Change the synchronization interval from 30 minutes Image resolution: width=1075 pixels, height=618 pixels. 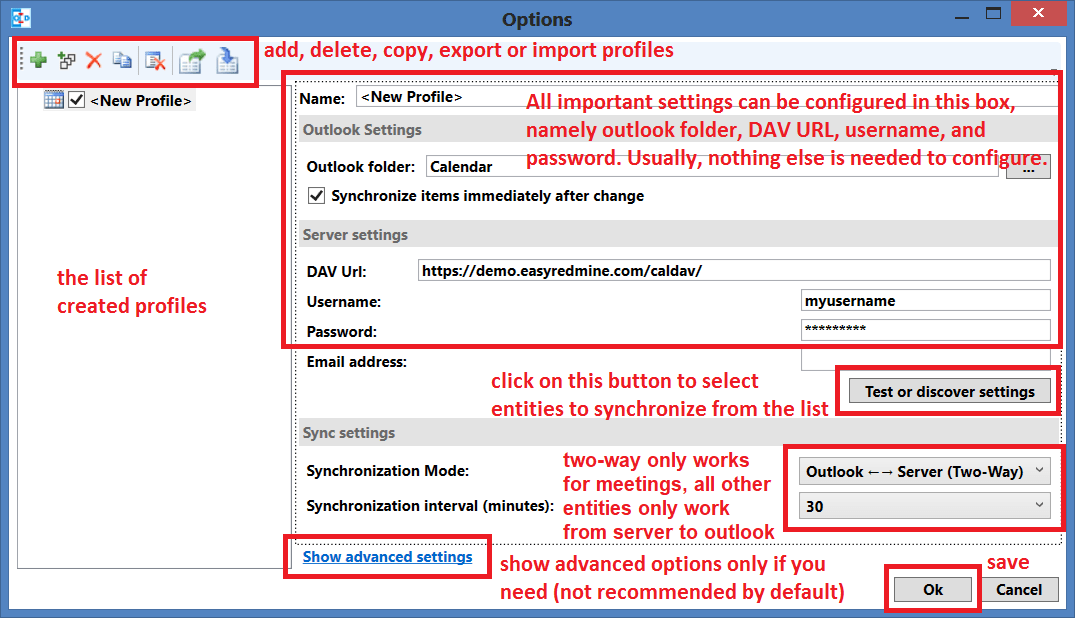click(x=922, y=506)
